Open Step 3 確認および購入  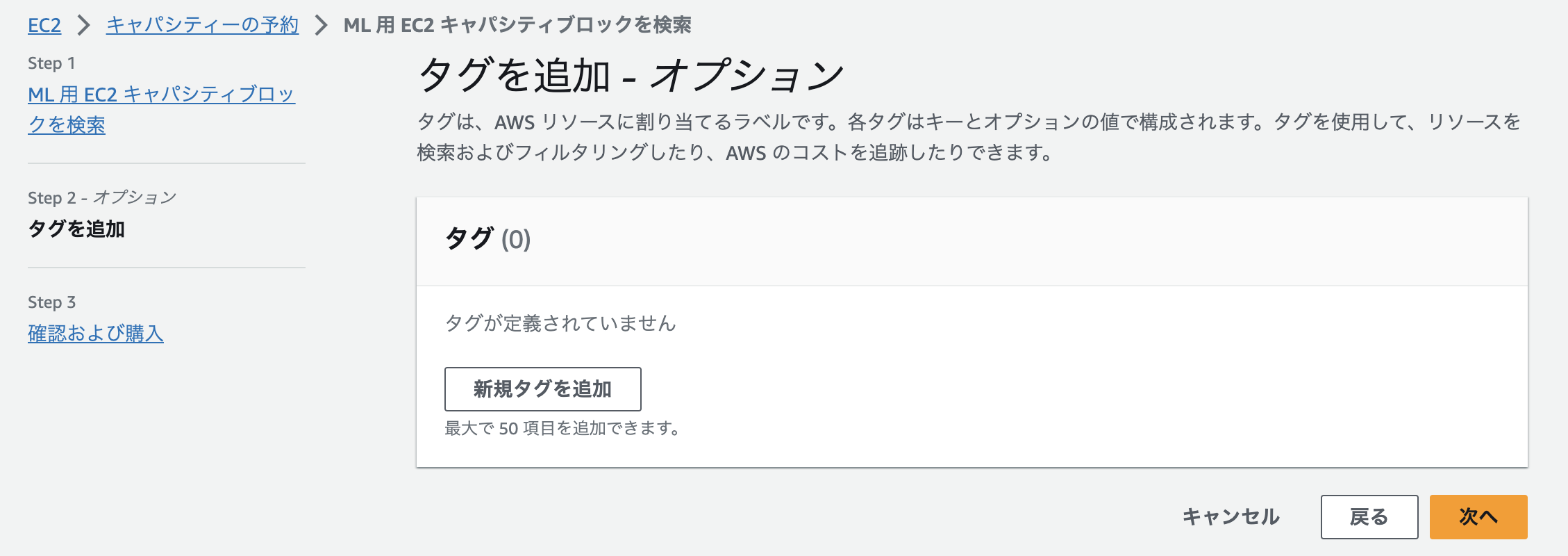tap(96, 334)
